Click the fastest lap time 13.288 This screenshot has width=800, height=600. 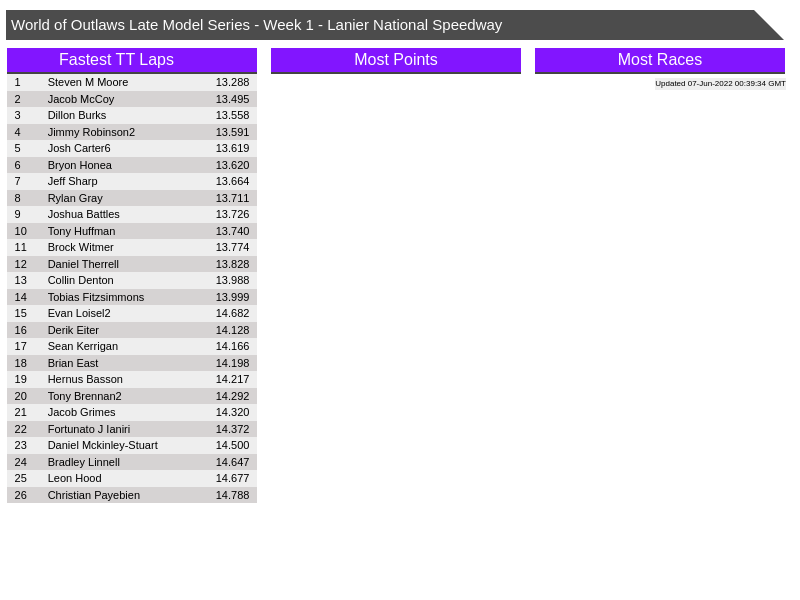point(232,82)
